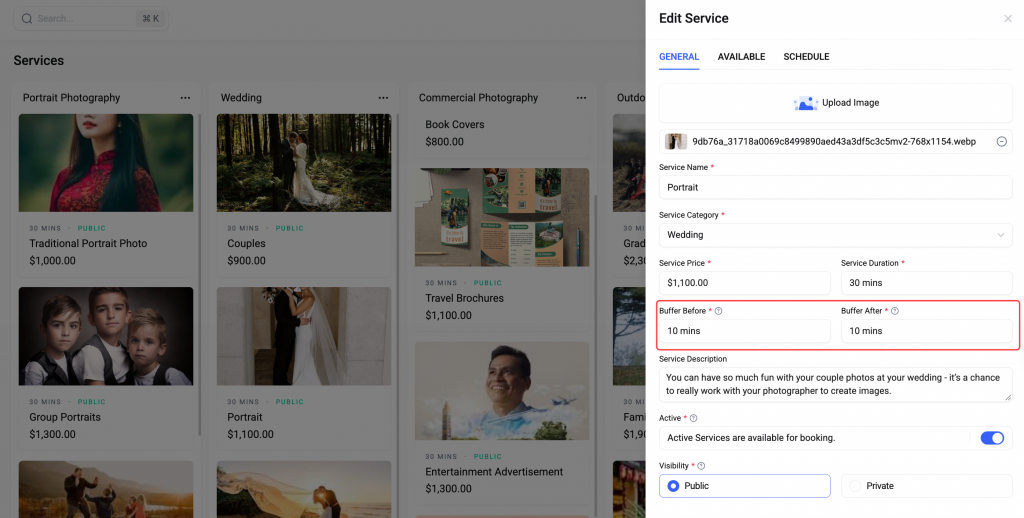Click the Upload Image button
The width and height of the screenshot is (1024, 518).
[835, 103]
